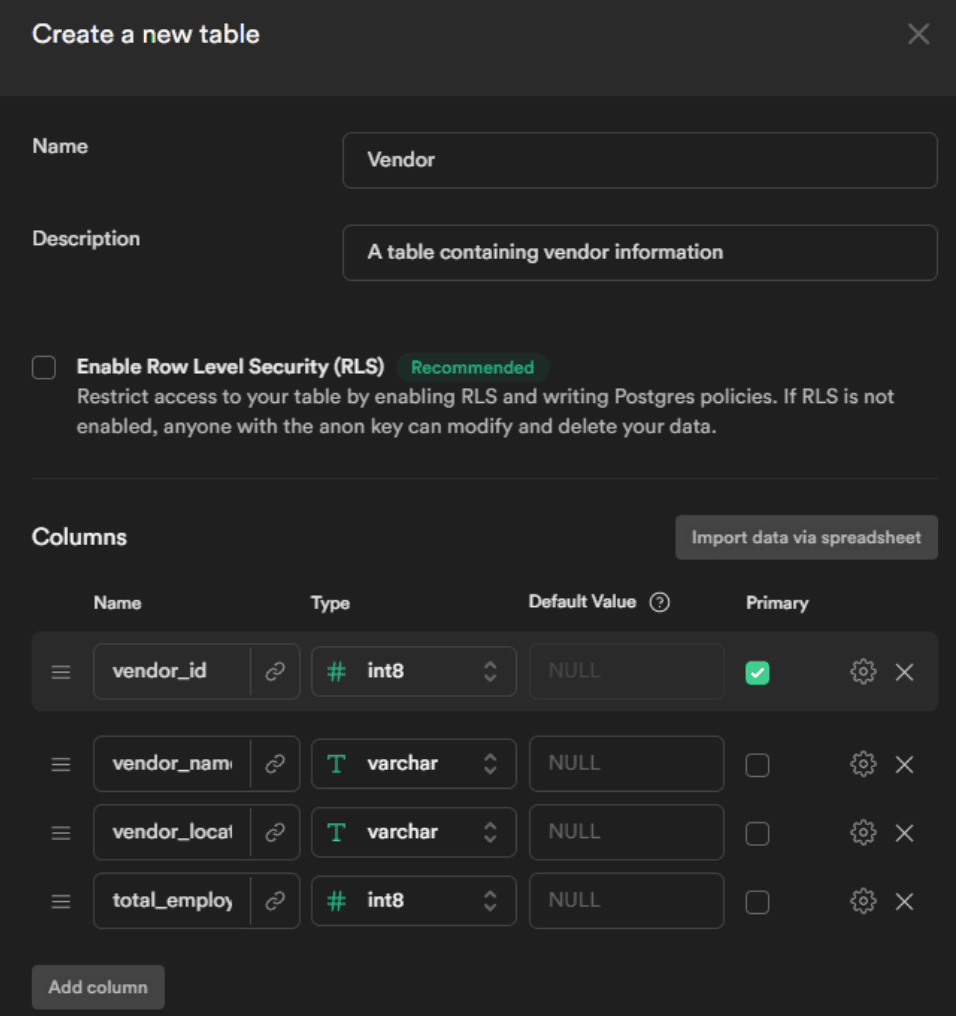Delete the vendor_name column row
The width and height of the screenshot is (956, 1016).
(904, 765)
